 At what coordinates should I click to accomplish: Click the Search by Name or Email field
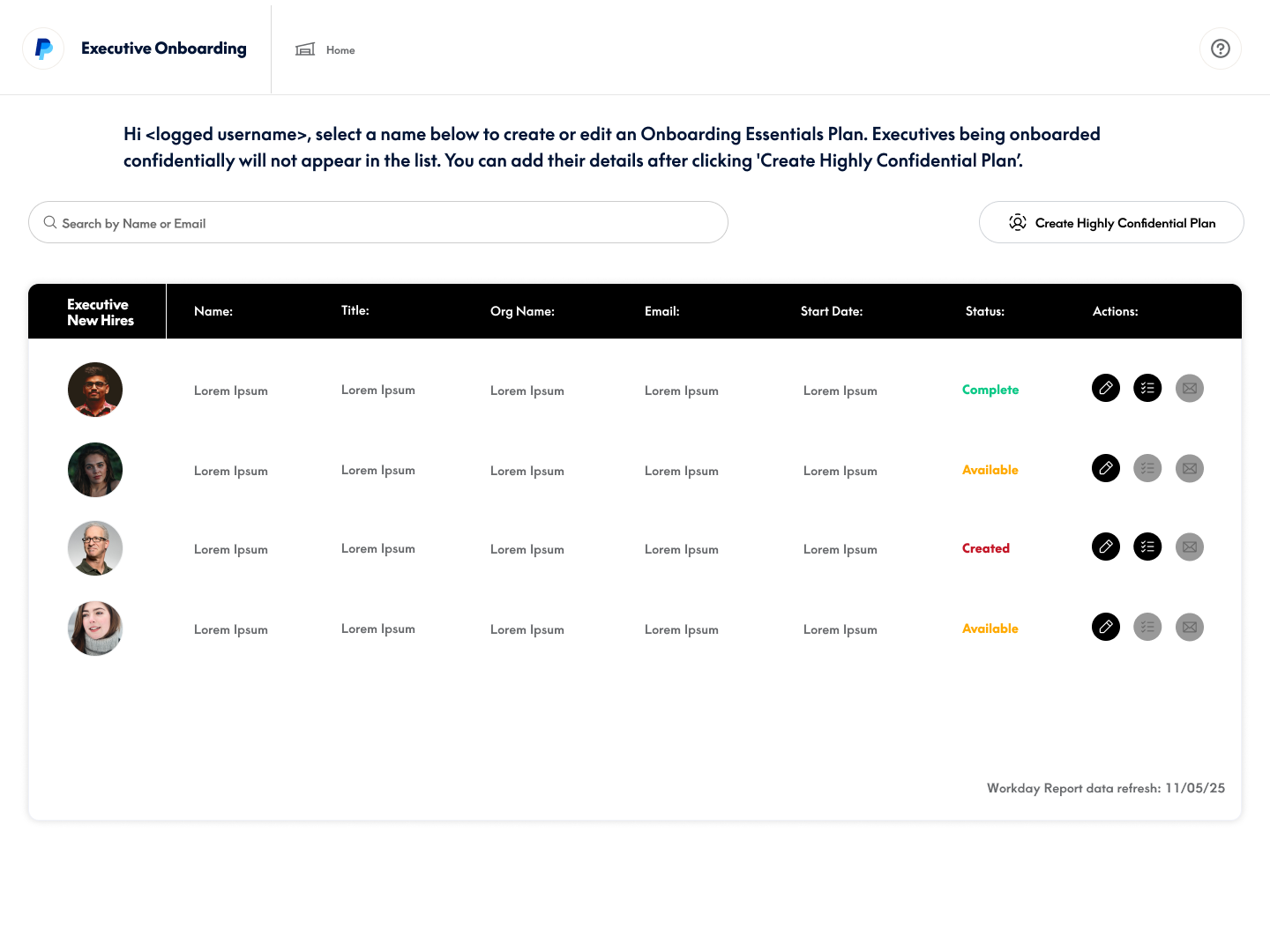(379, 223)
